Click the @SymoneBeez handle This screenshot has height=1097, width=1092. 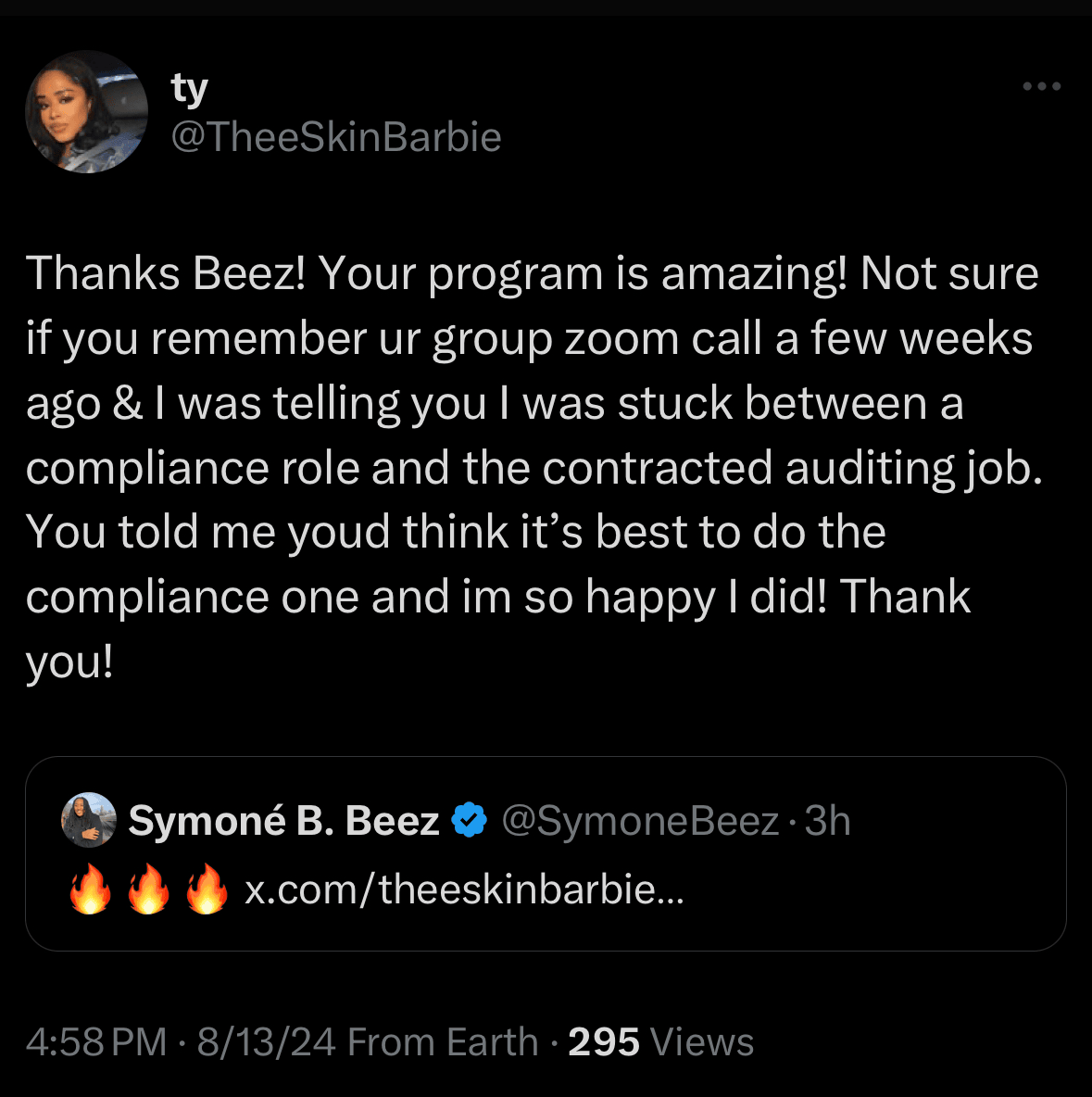coord(640,821)
